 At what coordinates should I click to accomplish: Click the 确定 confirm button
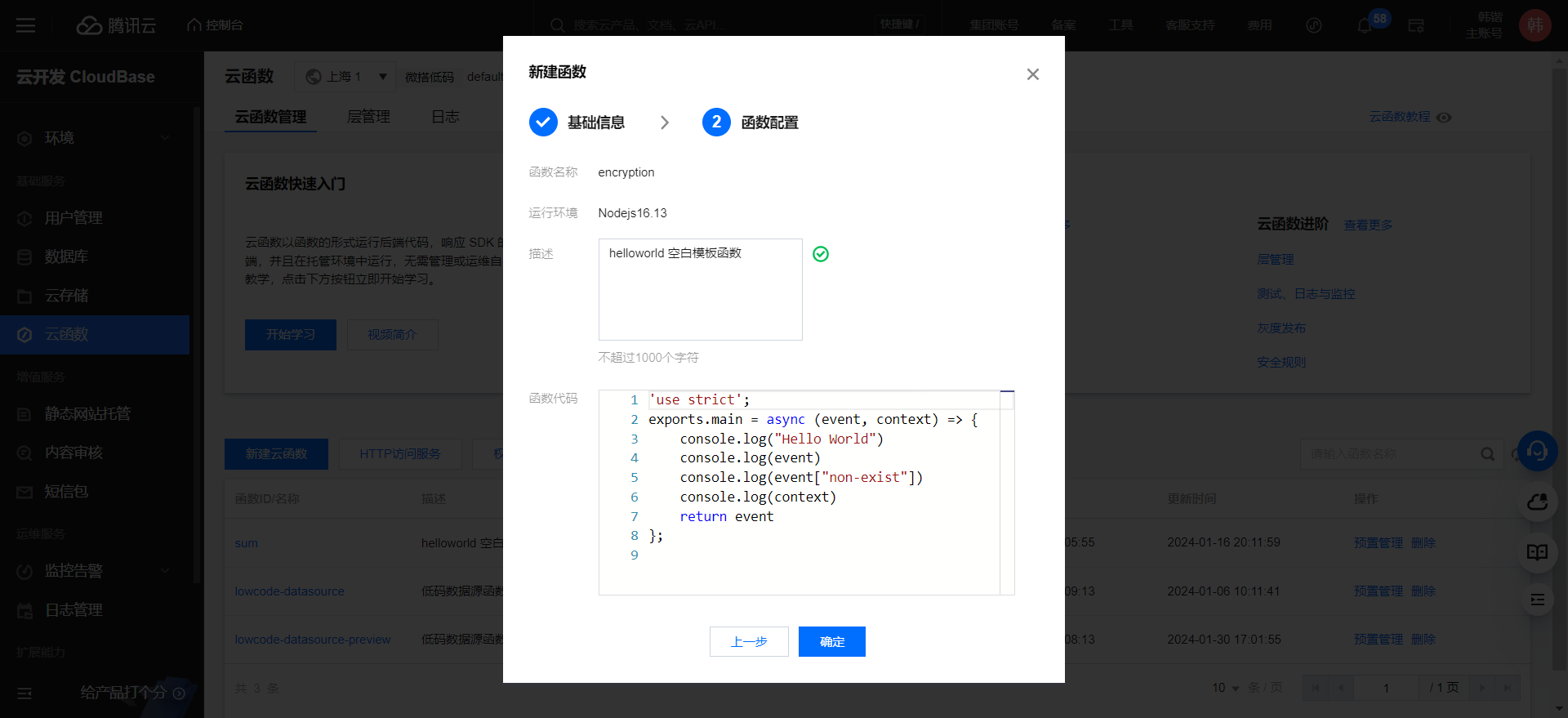click(831, 641)
